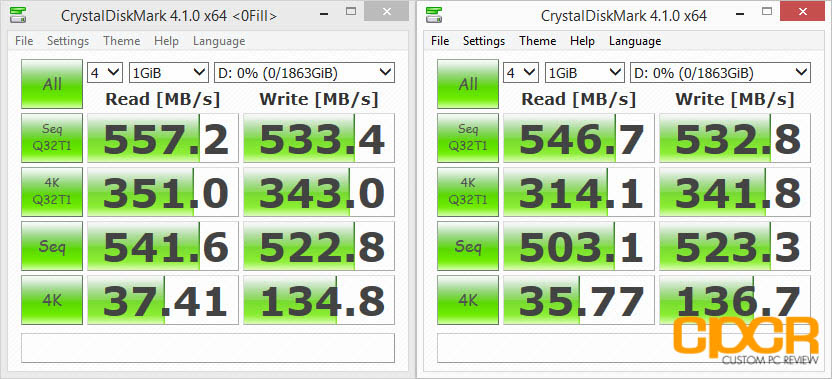Open File menu in the 0Fill window

[24, 41]
